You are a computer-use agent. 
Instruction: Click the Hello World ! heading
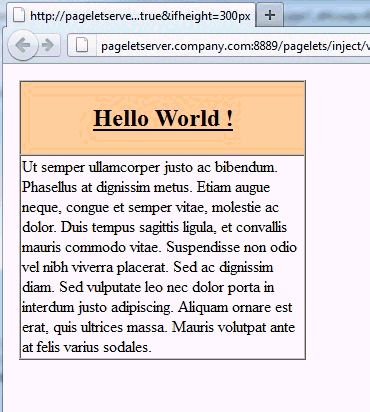pos(163,118)
